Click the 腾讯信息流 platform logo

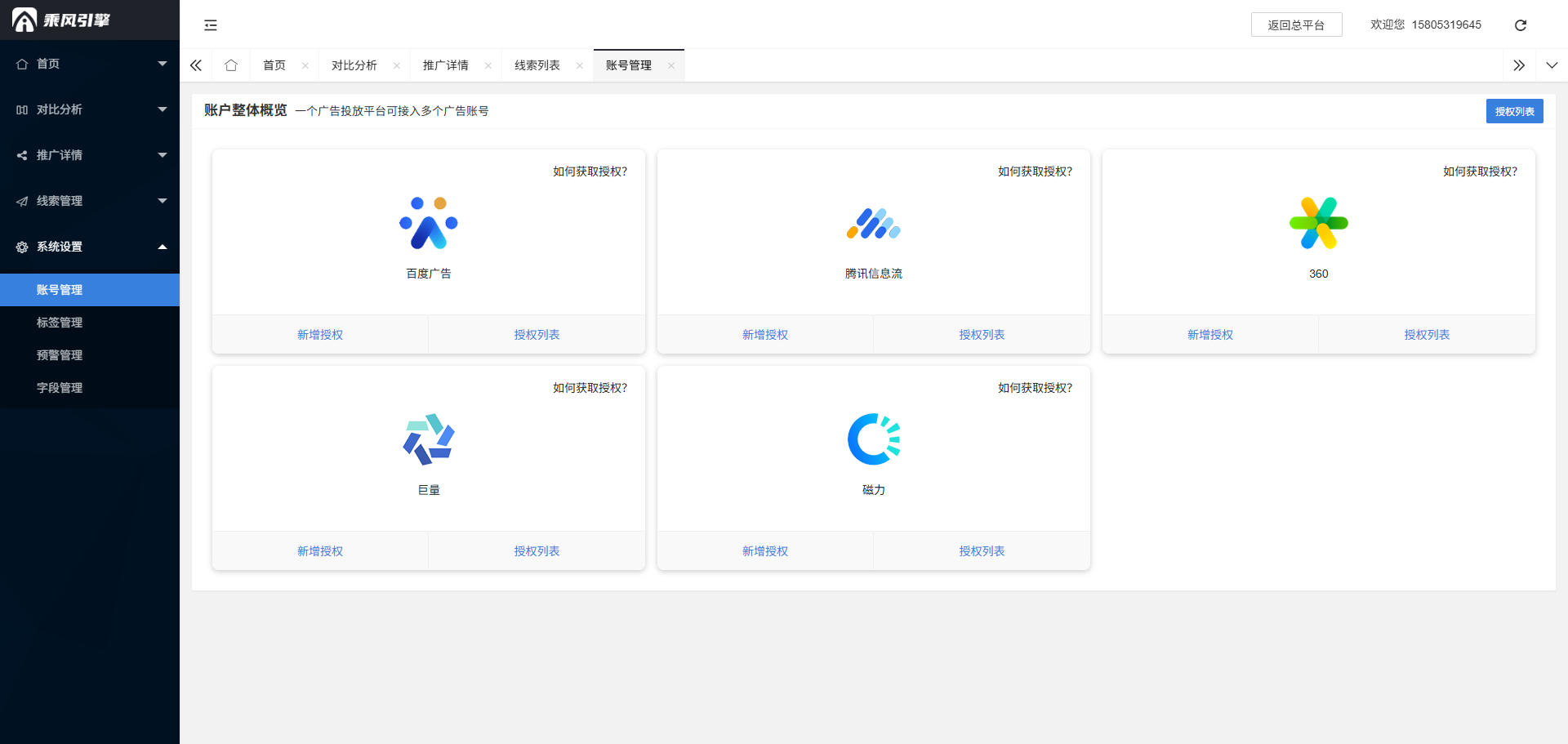click(873, 223)
